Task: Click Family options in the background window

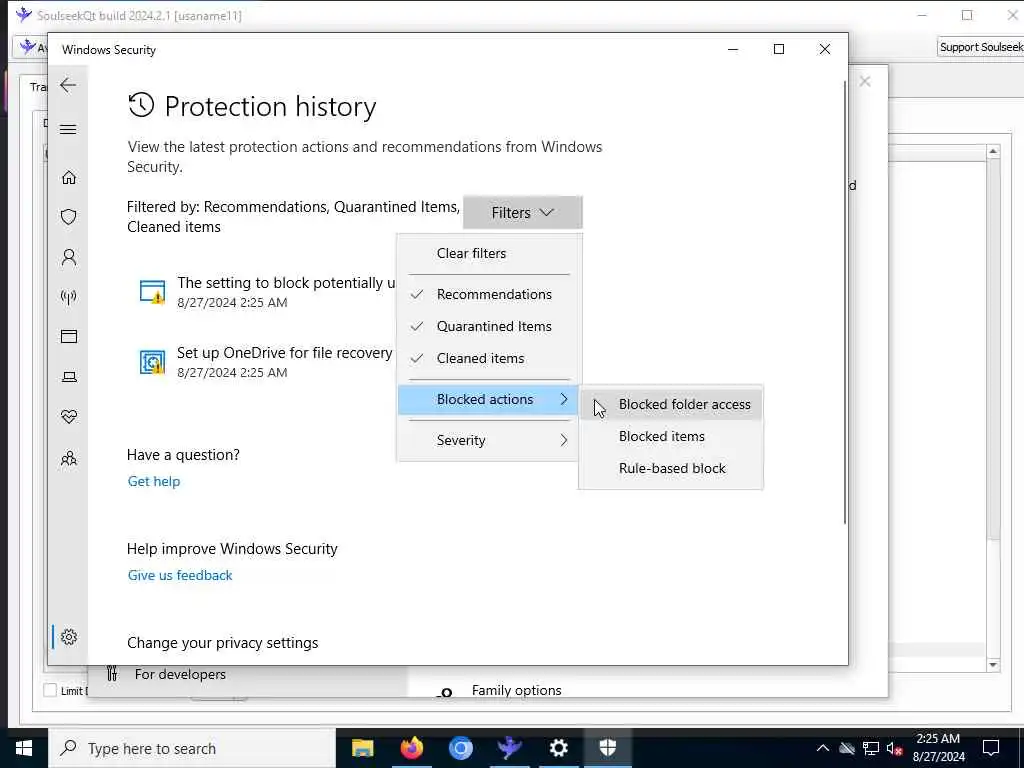Action: tap(517, 691)
